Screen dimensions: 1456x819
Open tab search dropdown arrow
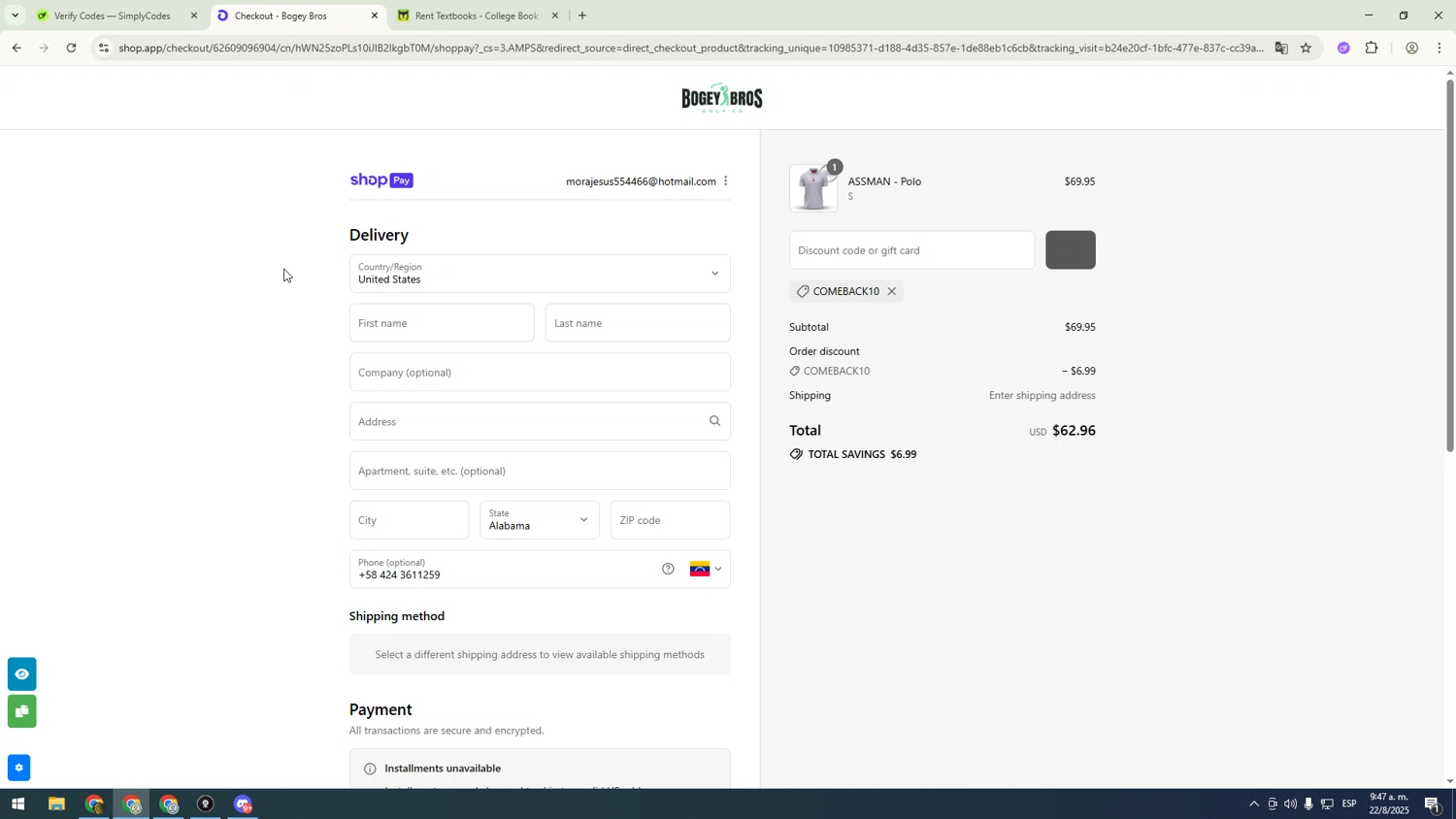[15, 16]
